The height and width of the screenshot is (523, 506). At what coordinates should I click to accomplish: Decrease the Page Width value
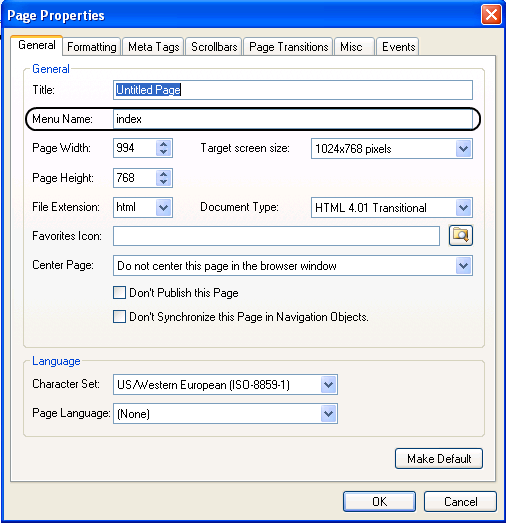coord(163,152)
